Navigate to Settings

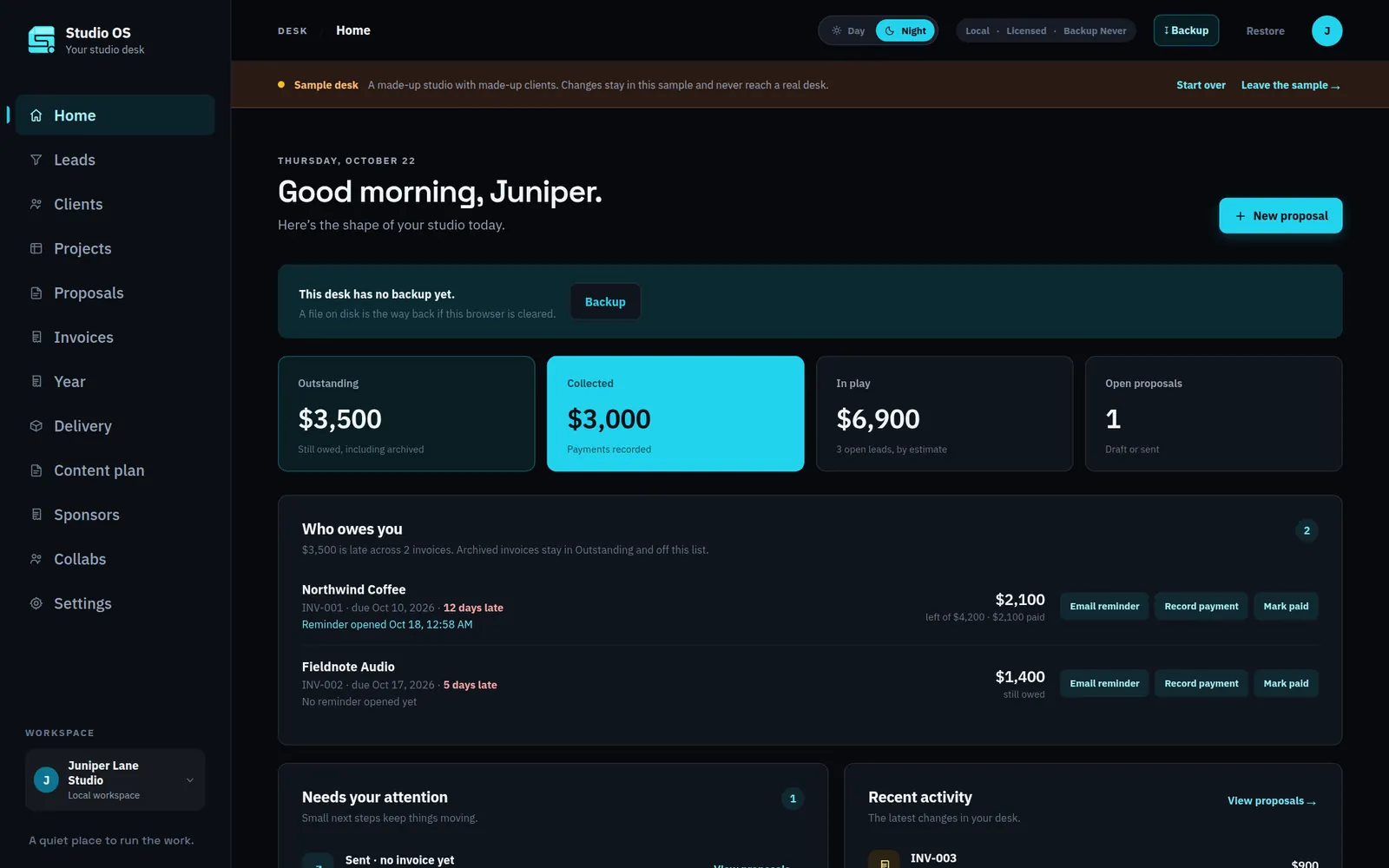pyautogui.click(x=115, y=603)
